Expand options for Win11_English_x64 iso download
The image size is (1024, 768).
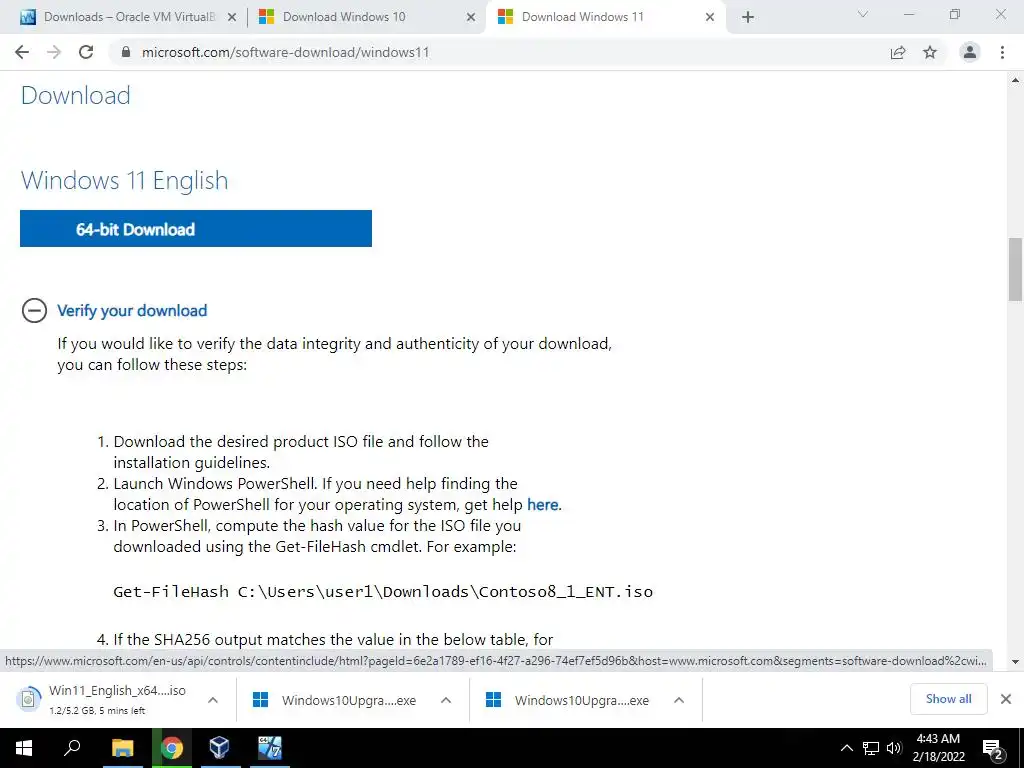click(213, 699)
